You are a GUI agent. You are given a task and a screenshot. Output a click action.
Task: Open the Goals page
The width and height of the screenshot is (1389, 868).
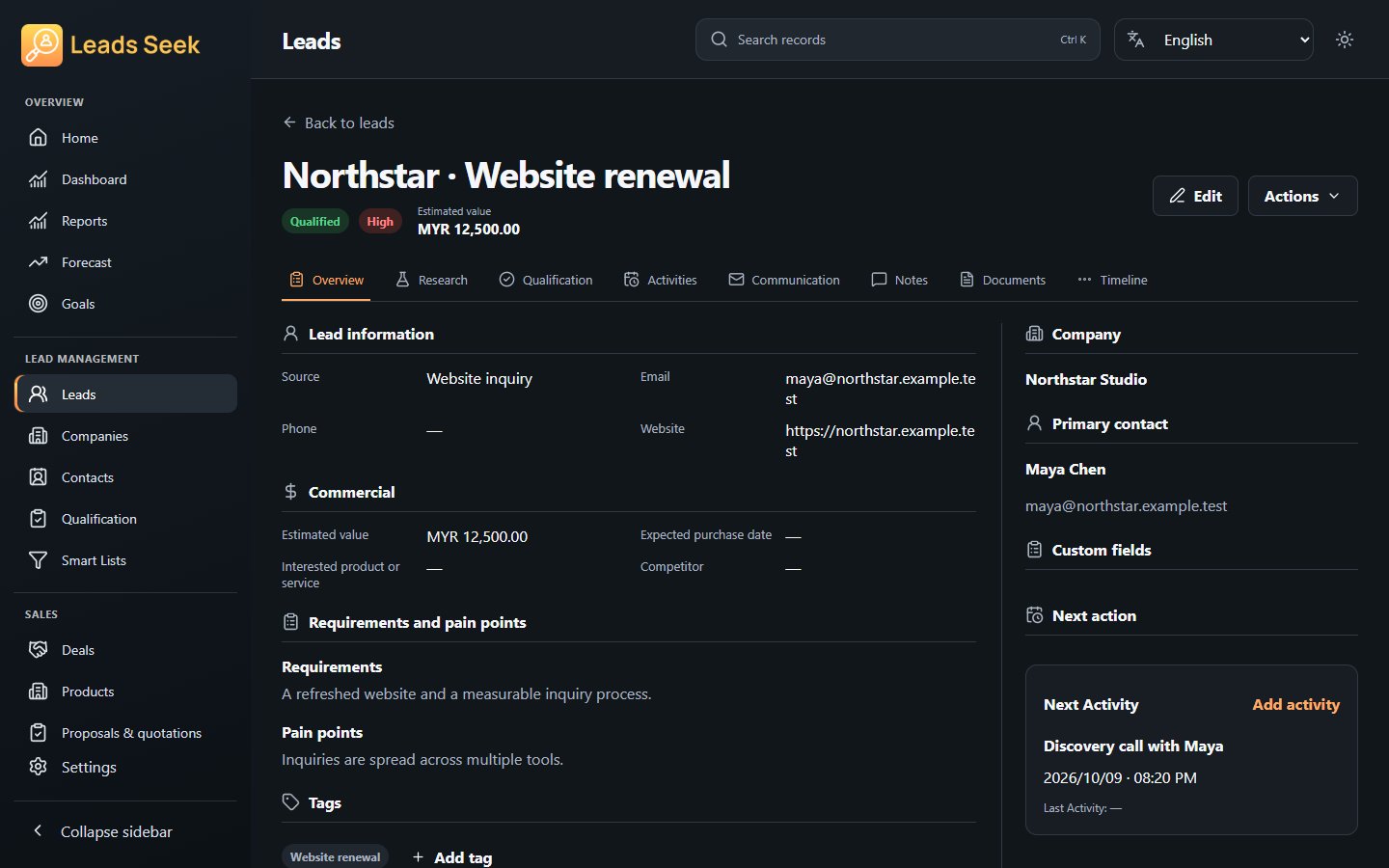(125, 304)
